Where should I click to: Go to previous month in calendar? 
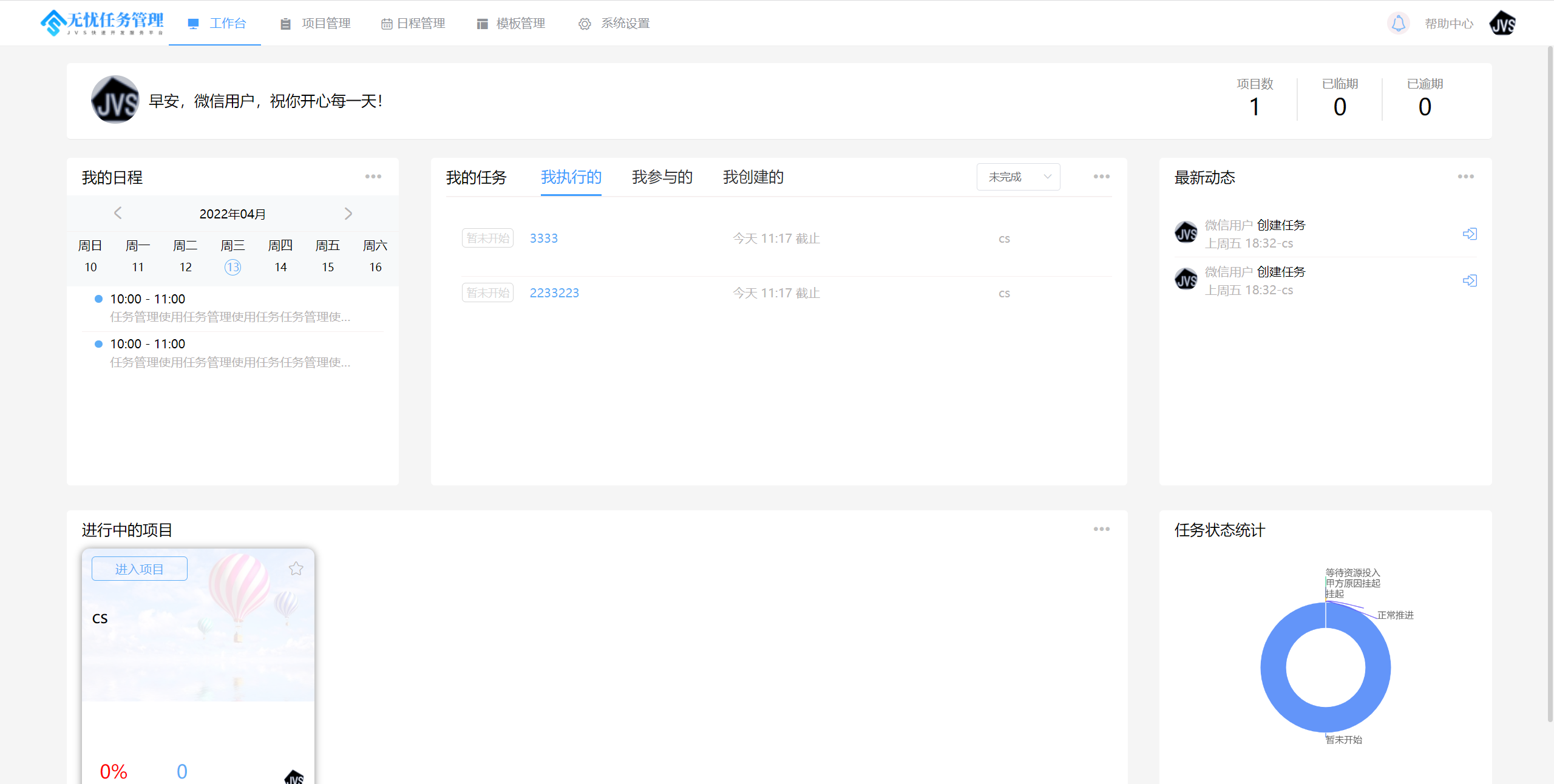(118, 213)
